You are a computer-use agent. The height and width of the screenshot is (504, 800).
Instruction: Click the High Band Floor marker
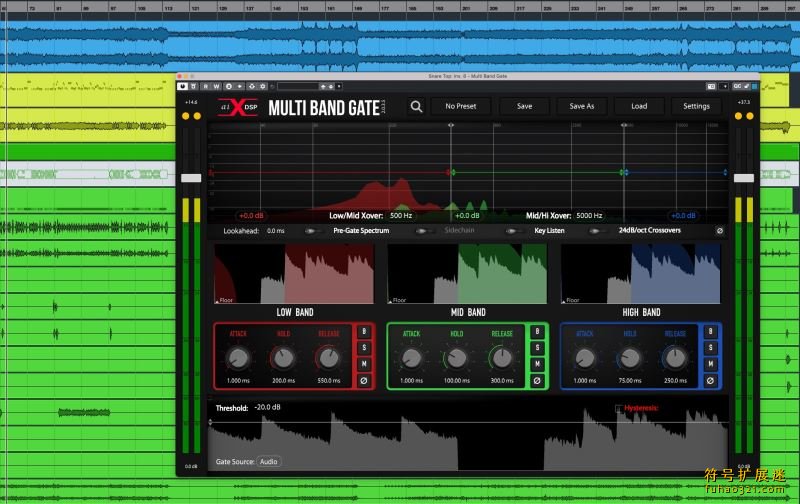(x=571, y=300)
